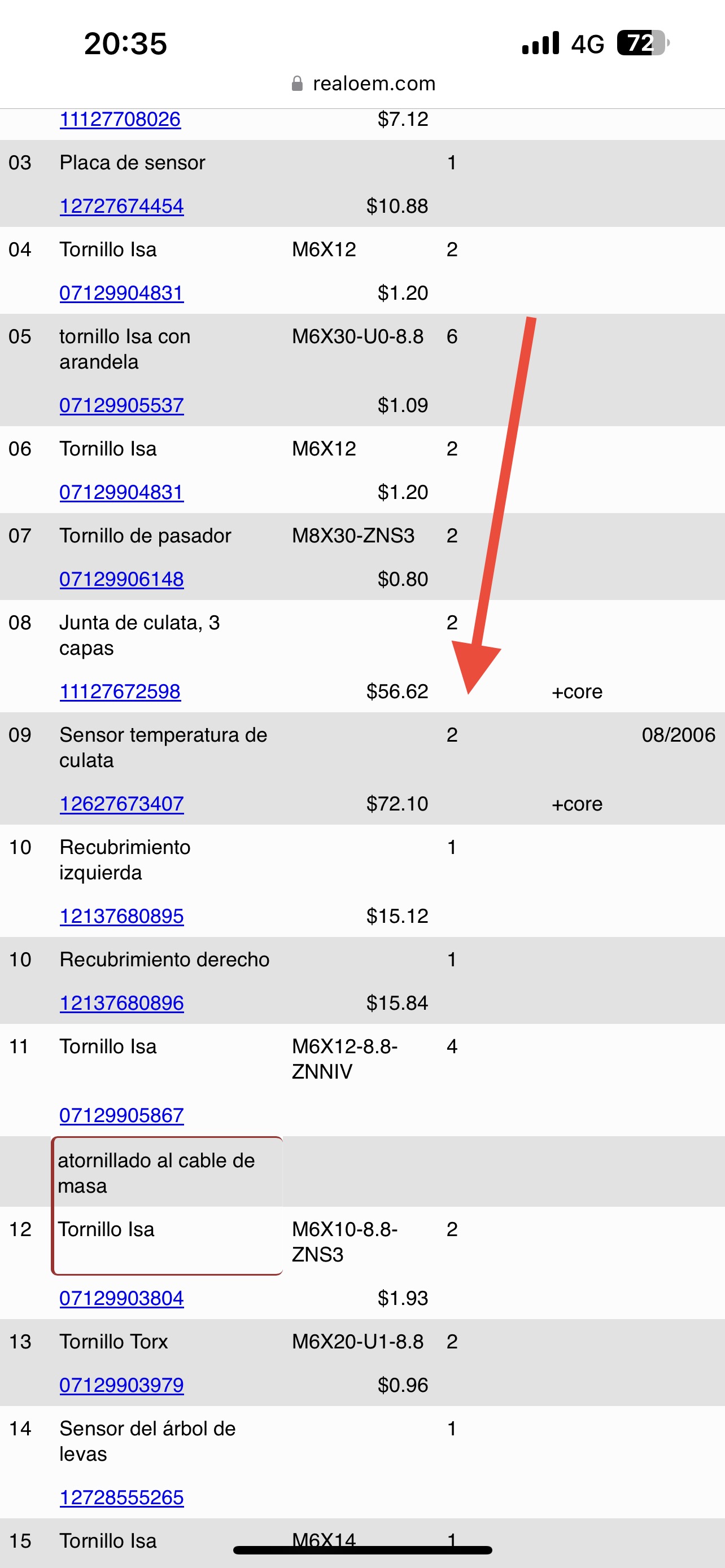Open temperature sensor part 12627673407

click(x=121, y=804)
